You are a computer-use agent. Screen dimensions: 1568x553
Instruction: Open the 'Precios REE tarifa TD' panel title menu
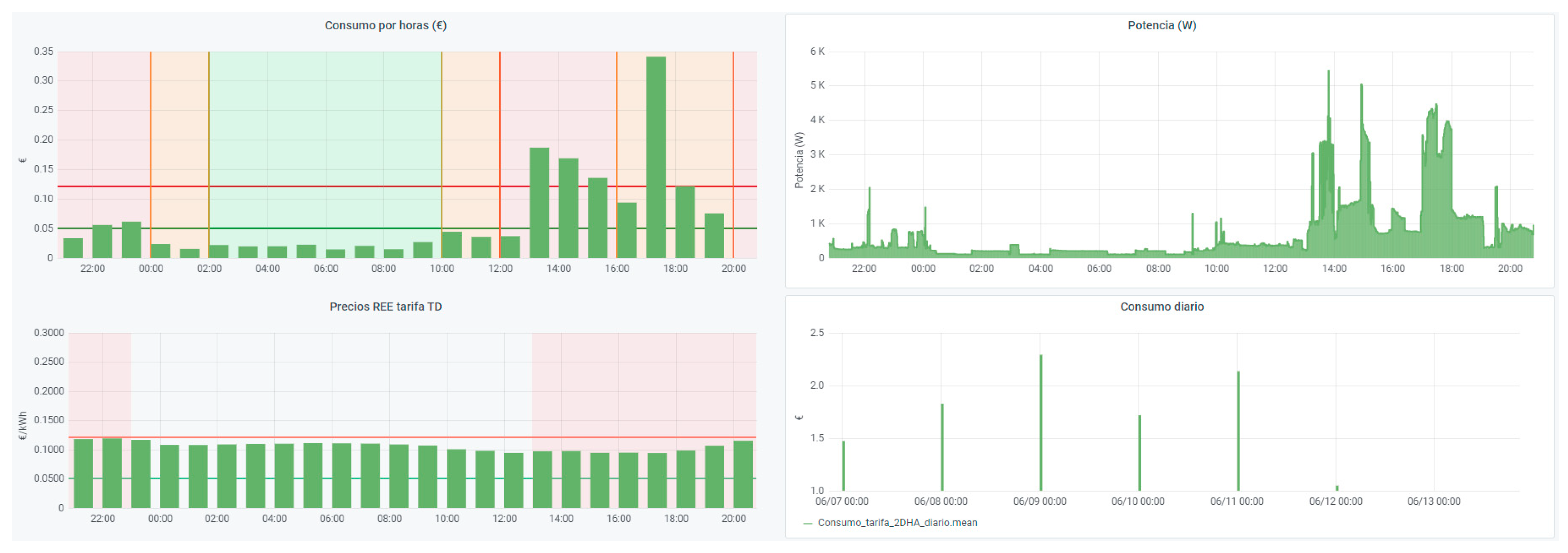tap(385, 307)
